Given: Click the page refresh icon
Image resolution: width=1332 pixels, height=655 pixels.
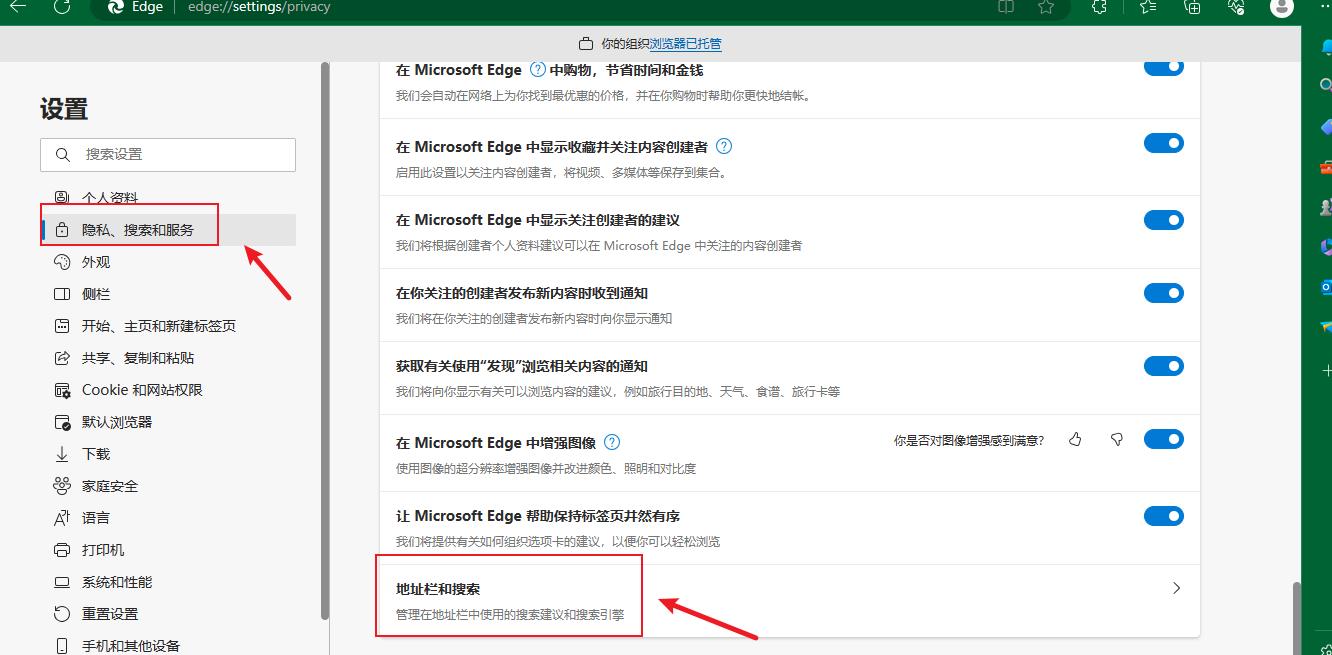Looking at the screenshot, I should click(x=63, y=7).
